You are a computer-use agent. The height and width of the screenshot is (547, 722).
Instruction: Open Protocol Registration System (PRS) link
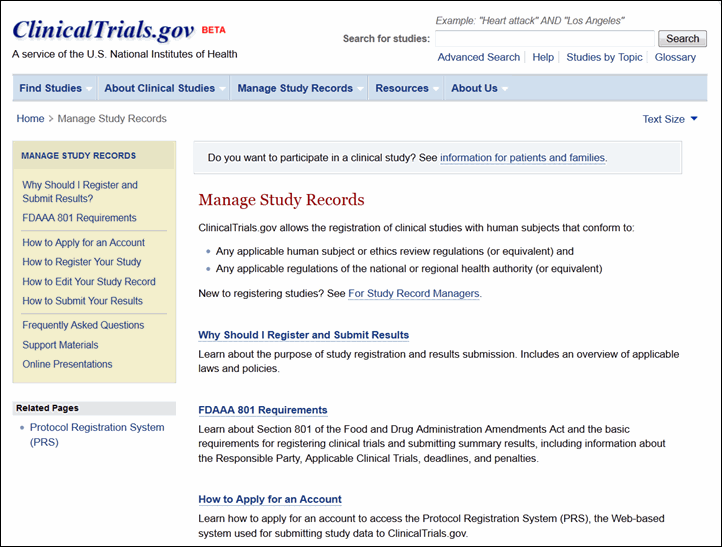97,435
